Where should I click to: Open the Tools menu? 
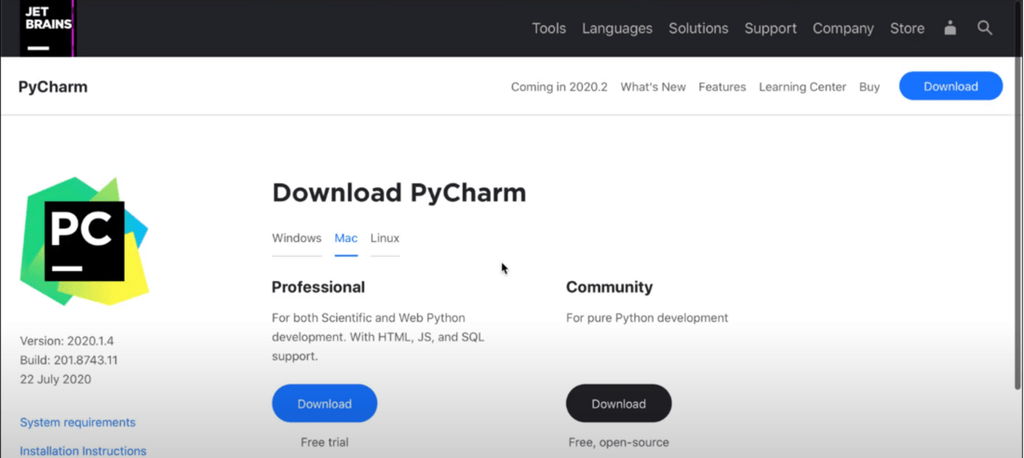pyautogui.click(x=549, y=29)
